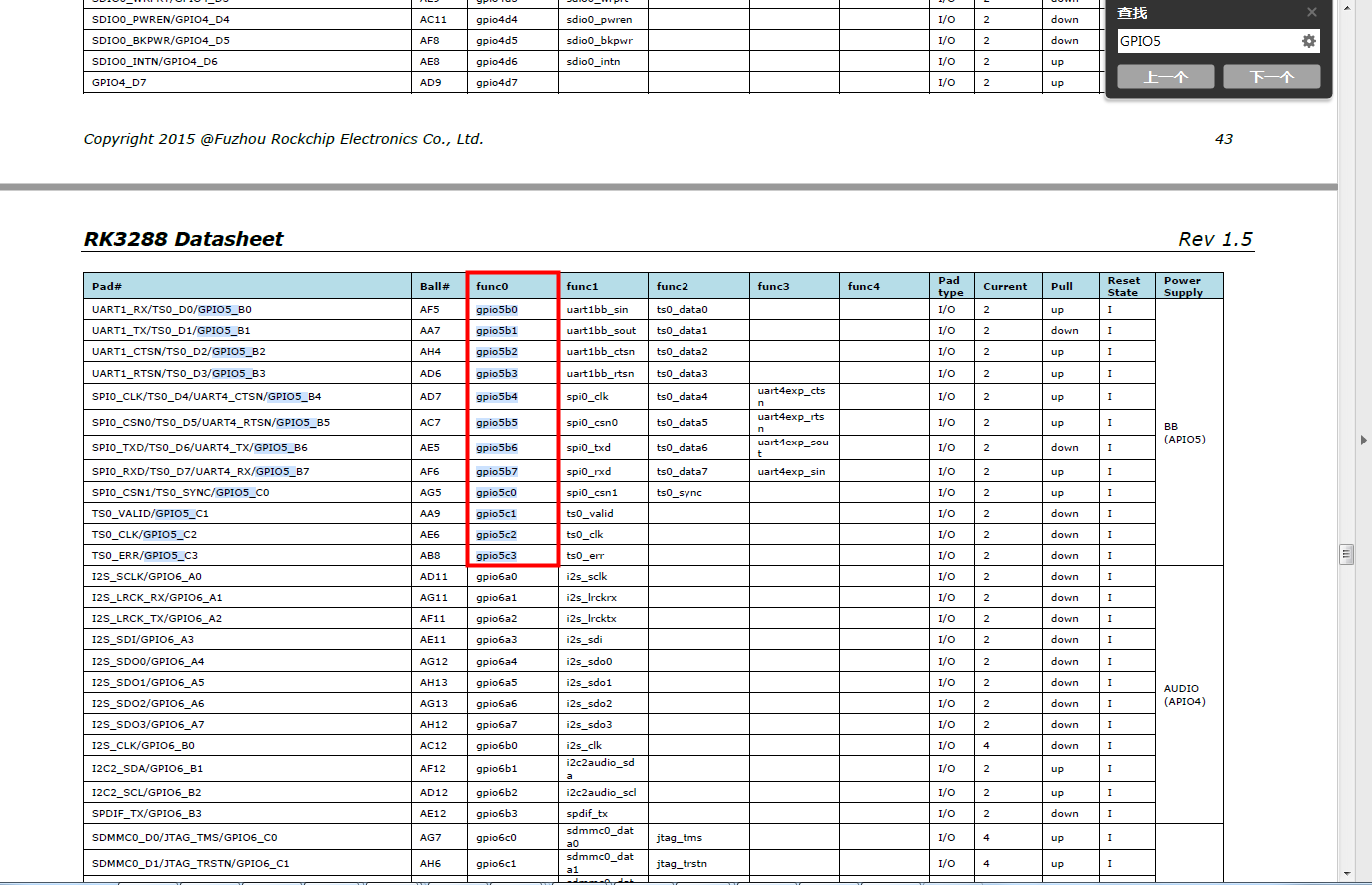Close the 查找 find panel
The width and height of the screenshot is (1372, 885).
tap(1312, 12)
